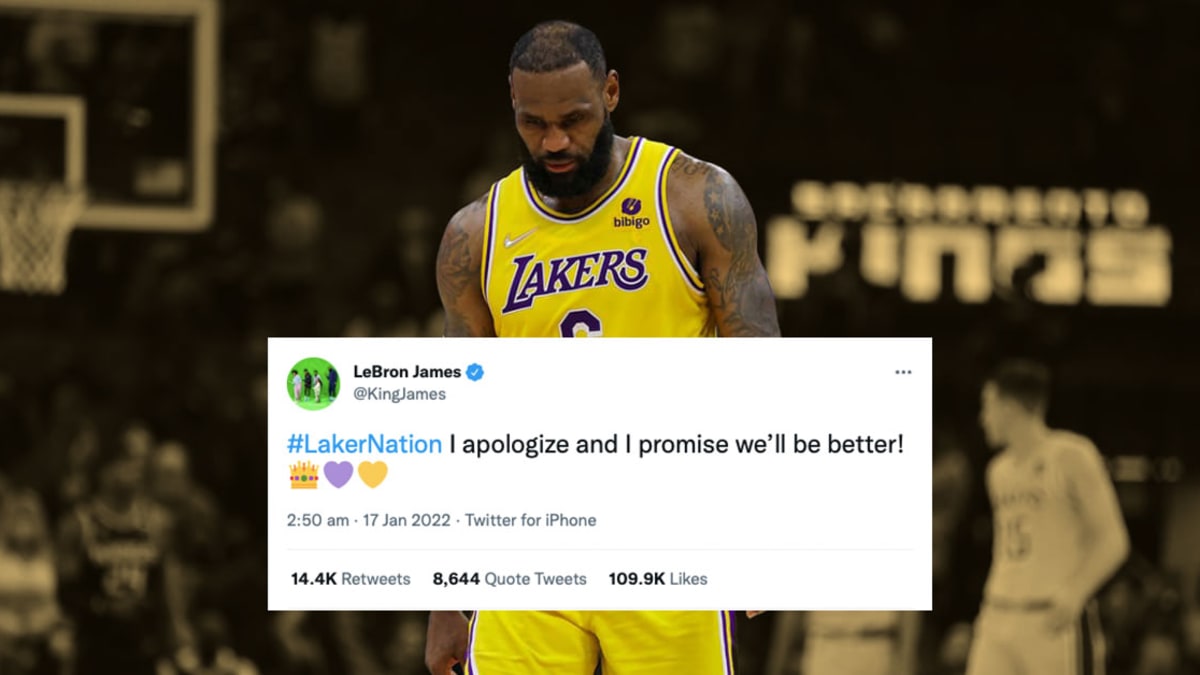Click the basketball hoop net
The image size is (1200, 675).
pyautogui.click(x=38, y=233)
